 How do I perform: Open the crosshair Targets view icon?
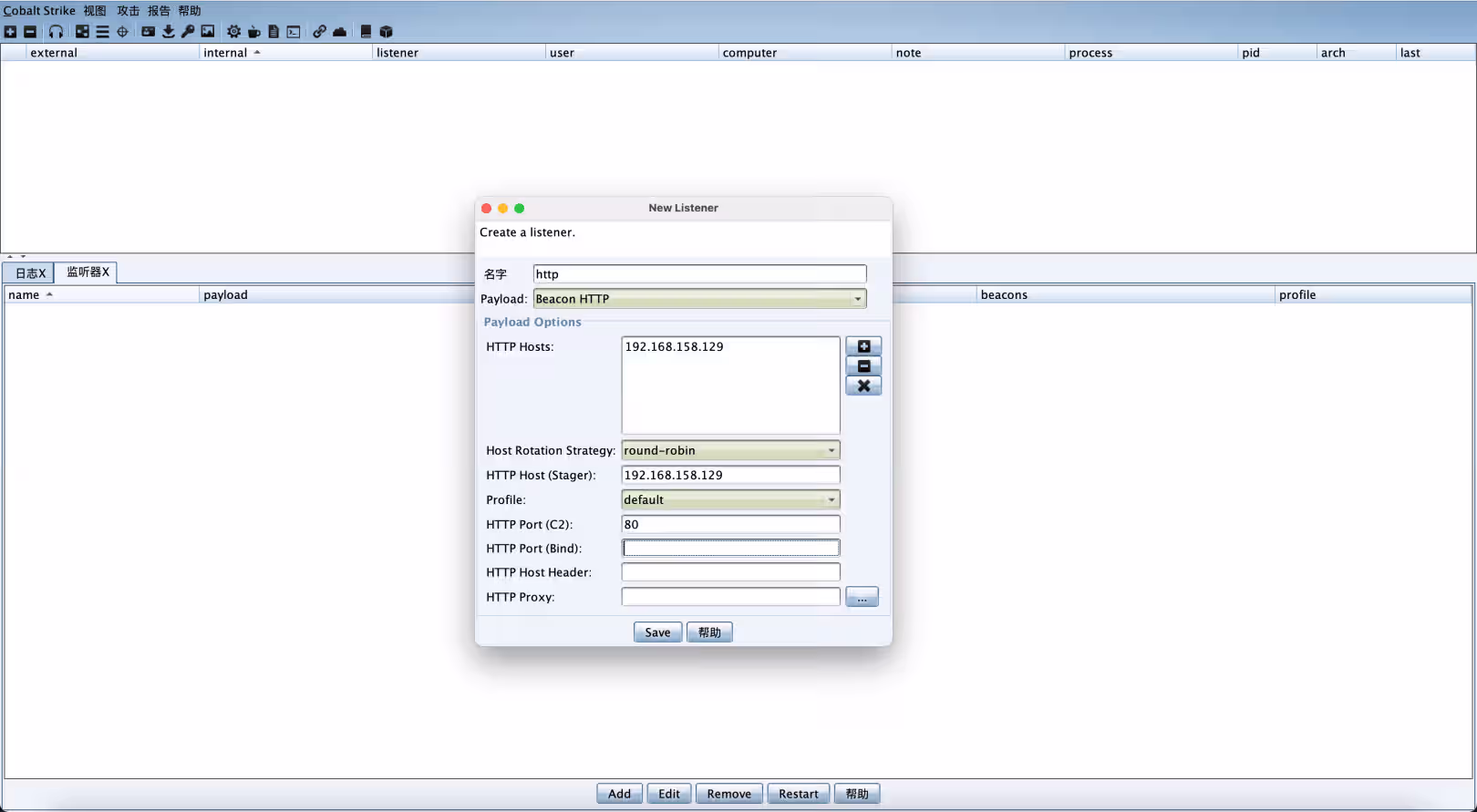pyautogui.click(x=122, y=32)
